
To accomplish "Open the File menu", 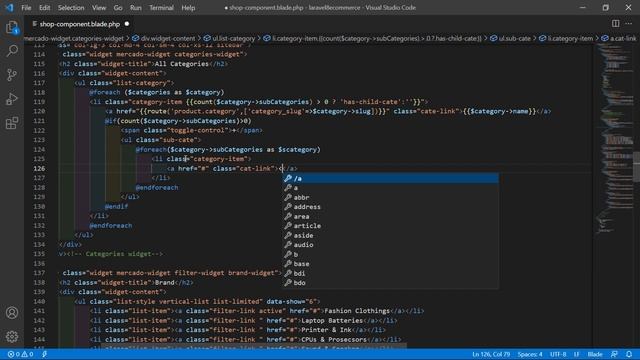I will [26, 8].
